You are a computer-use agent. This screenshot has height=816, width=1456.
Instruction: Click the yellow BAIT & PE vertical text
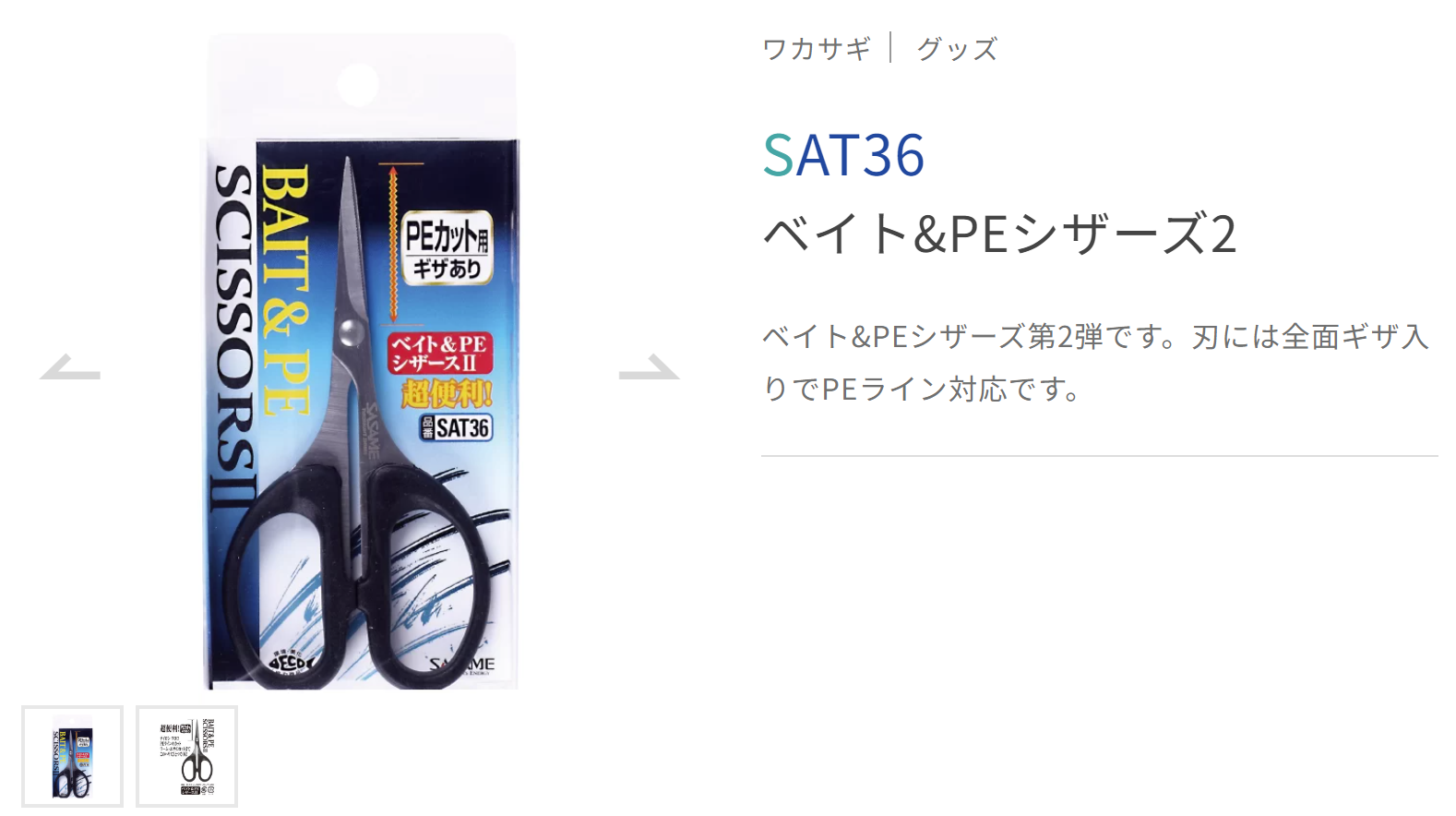(x=284, y=291)
